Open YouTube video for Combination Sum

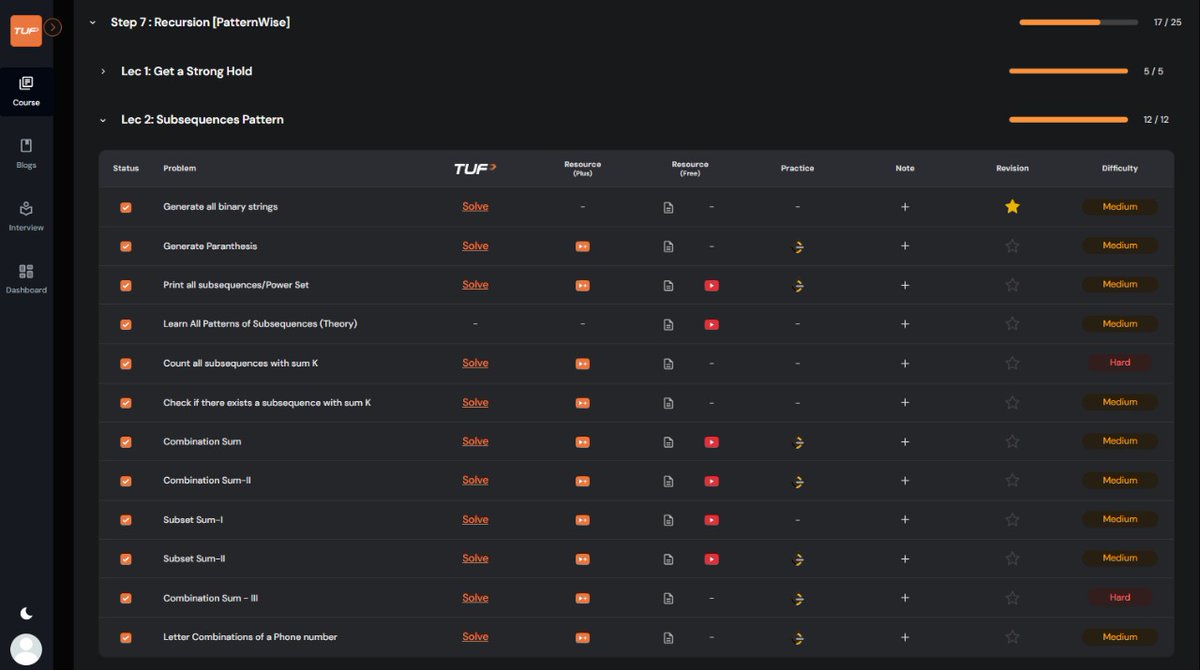711,442
